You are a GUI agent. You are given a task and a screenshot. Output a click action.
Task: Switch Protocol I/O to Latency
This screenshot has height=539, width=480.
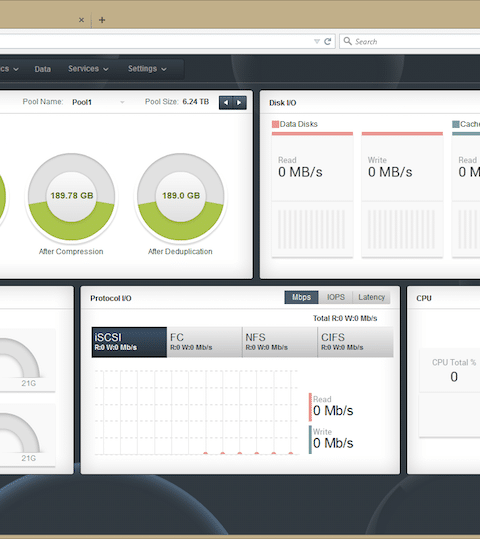click(x=371, y=297)
